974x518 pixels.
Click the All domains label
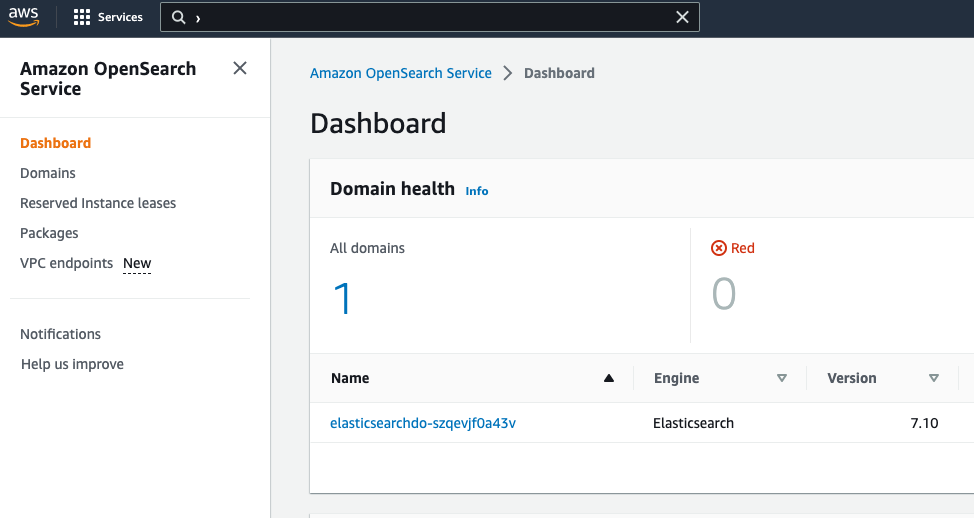[367, 248]
